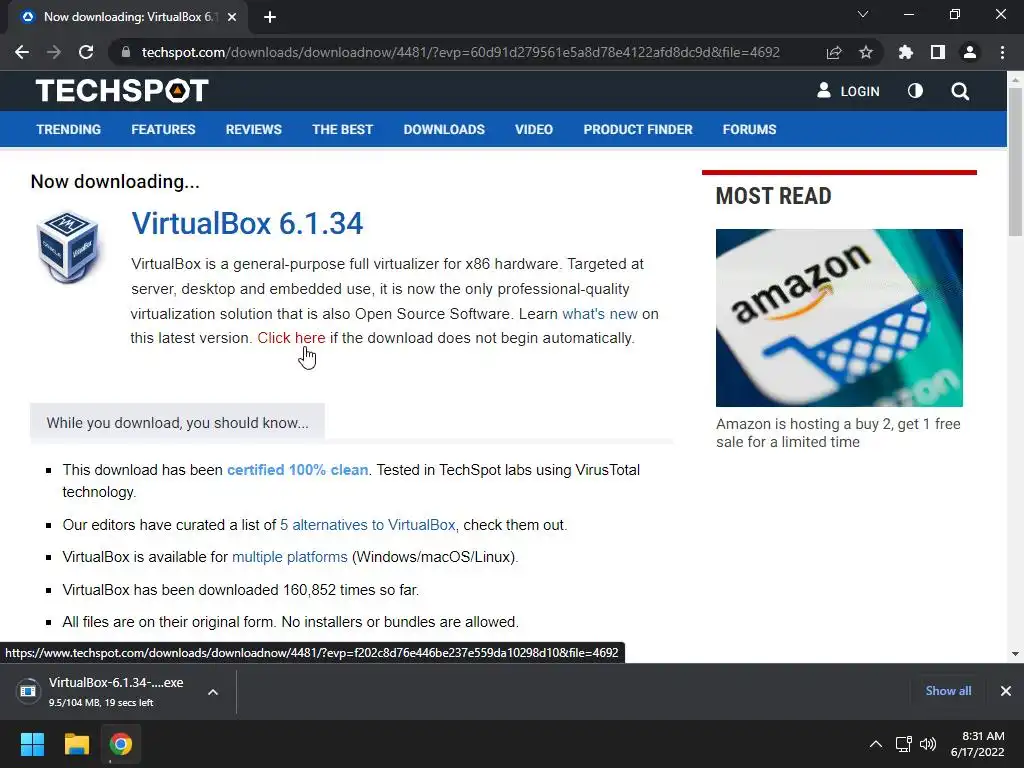1024x768 pixels.
Task: Open the FORUMS menu item
Action: [749, 129]
